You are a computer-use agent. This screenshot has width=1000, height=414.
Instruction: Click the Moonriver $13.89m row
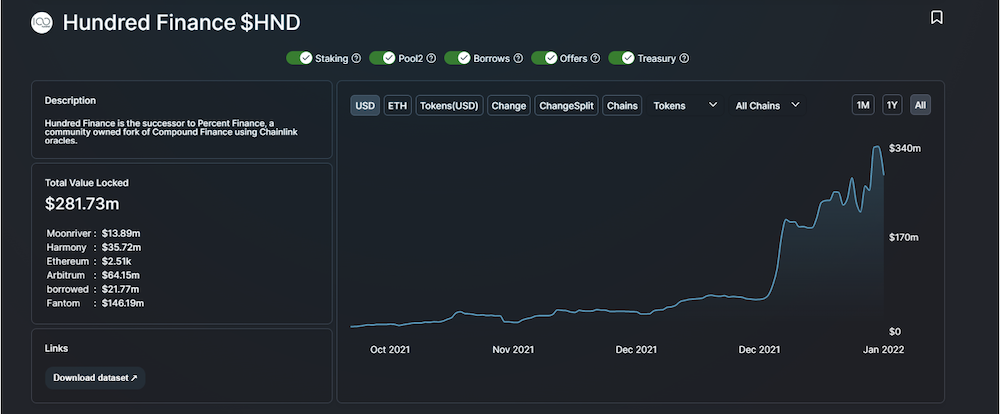(x=94, y=233)
